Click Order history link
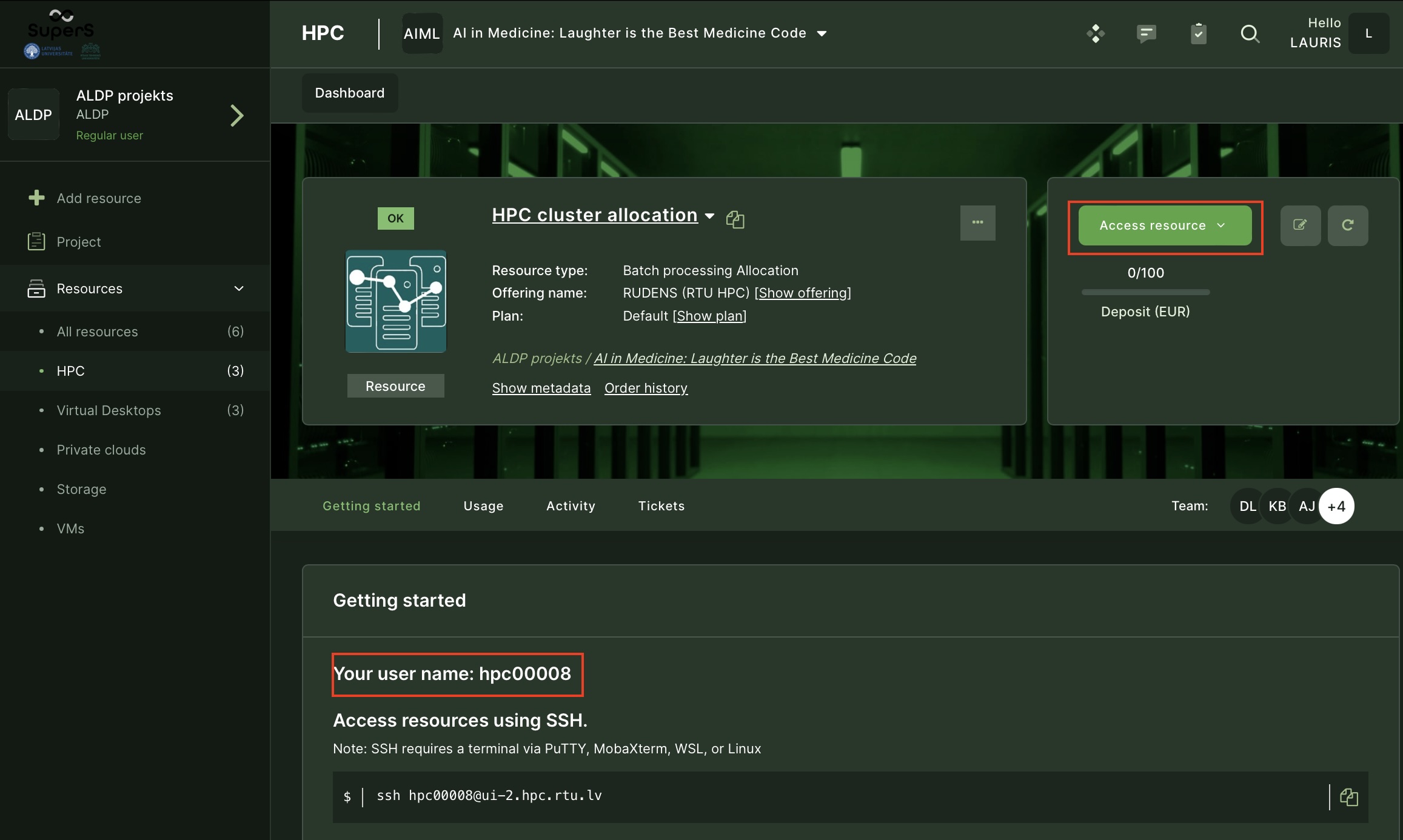This screenshot has height=840, width=1403. (646, 388)
